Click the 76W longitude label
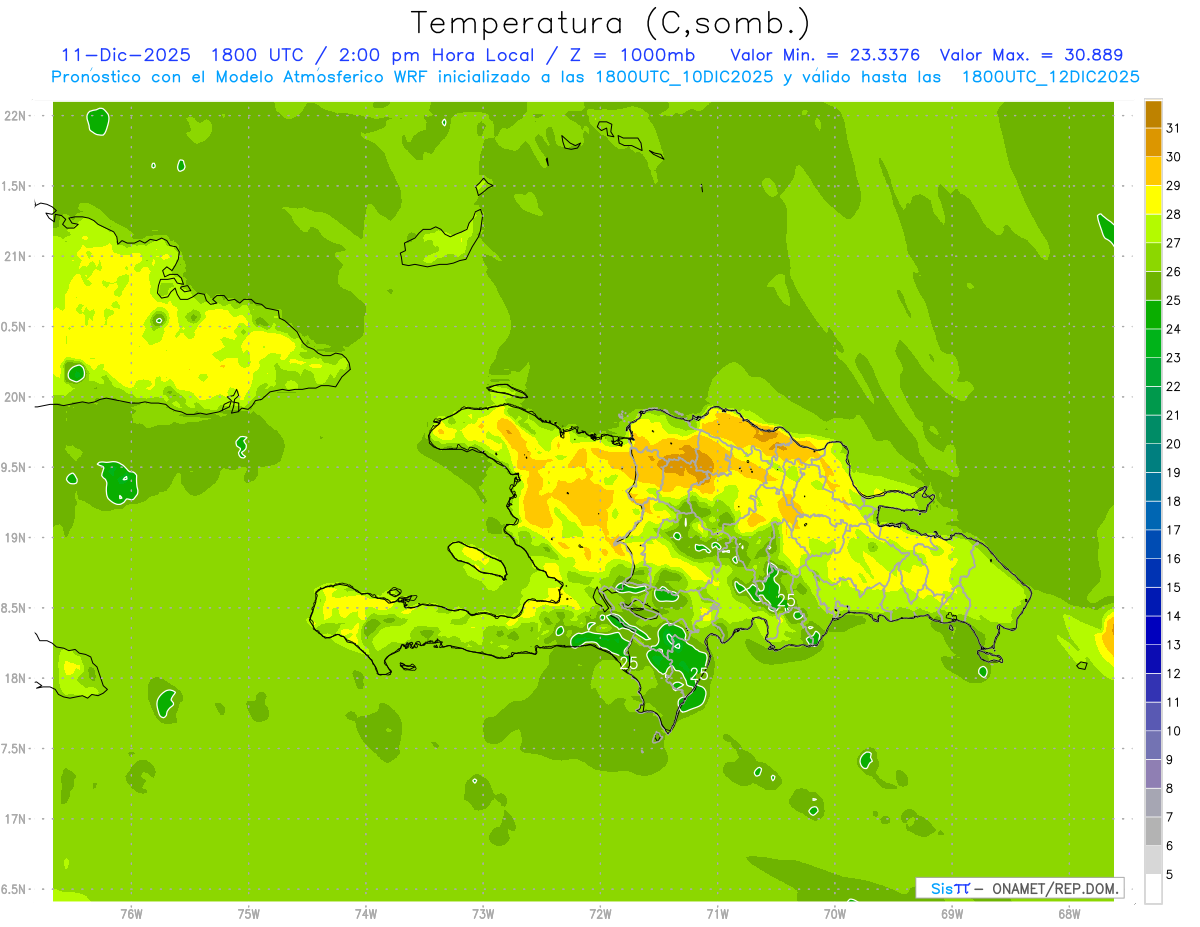The height and width of the screenshot is (927, 1200). click(x=131, y=913)
